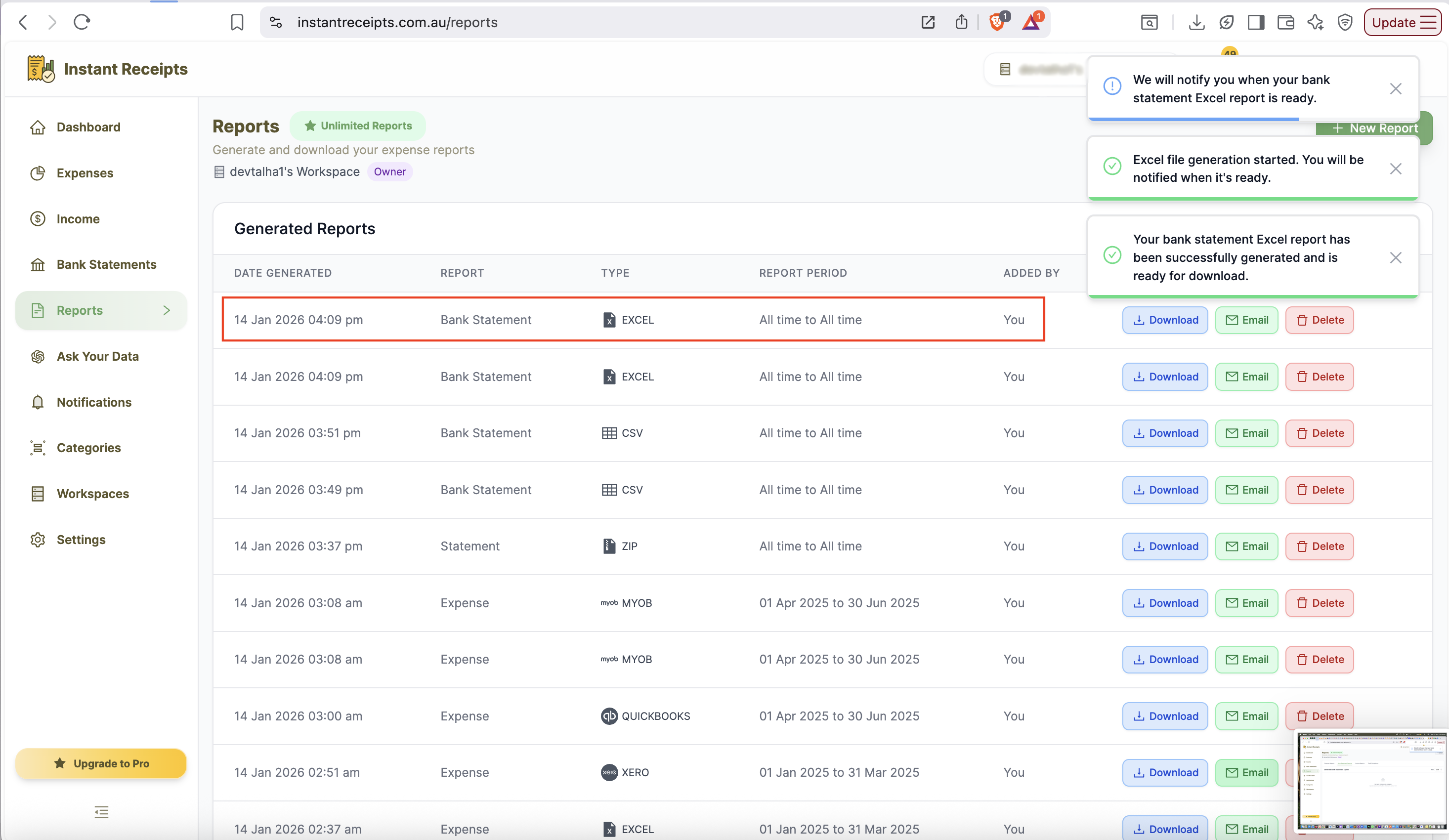The width and height of the screenshot is (1449, 840).
Task: Click the ZIP file type icon
Action: [x=609, y=546]
